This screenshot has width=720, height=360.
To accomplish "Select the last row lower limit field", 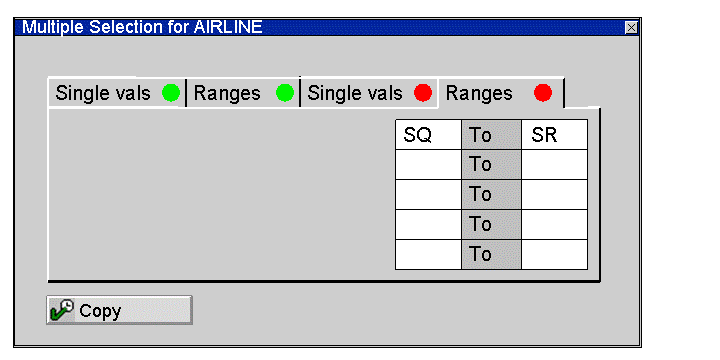I will coord(428,255).
